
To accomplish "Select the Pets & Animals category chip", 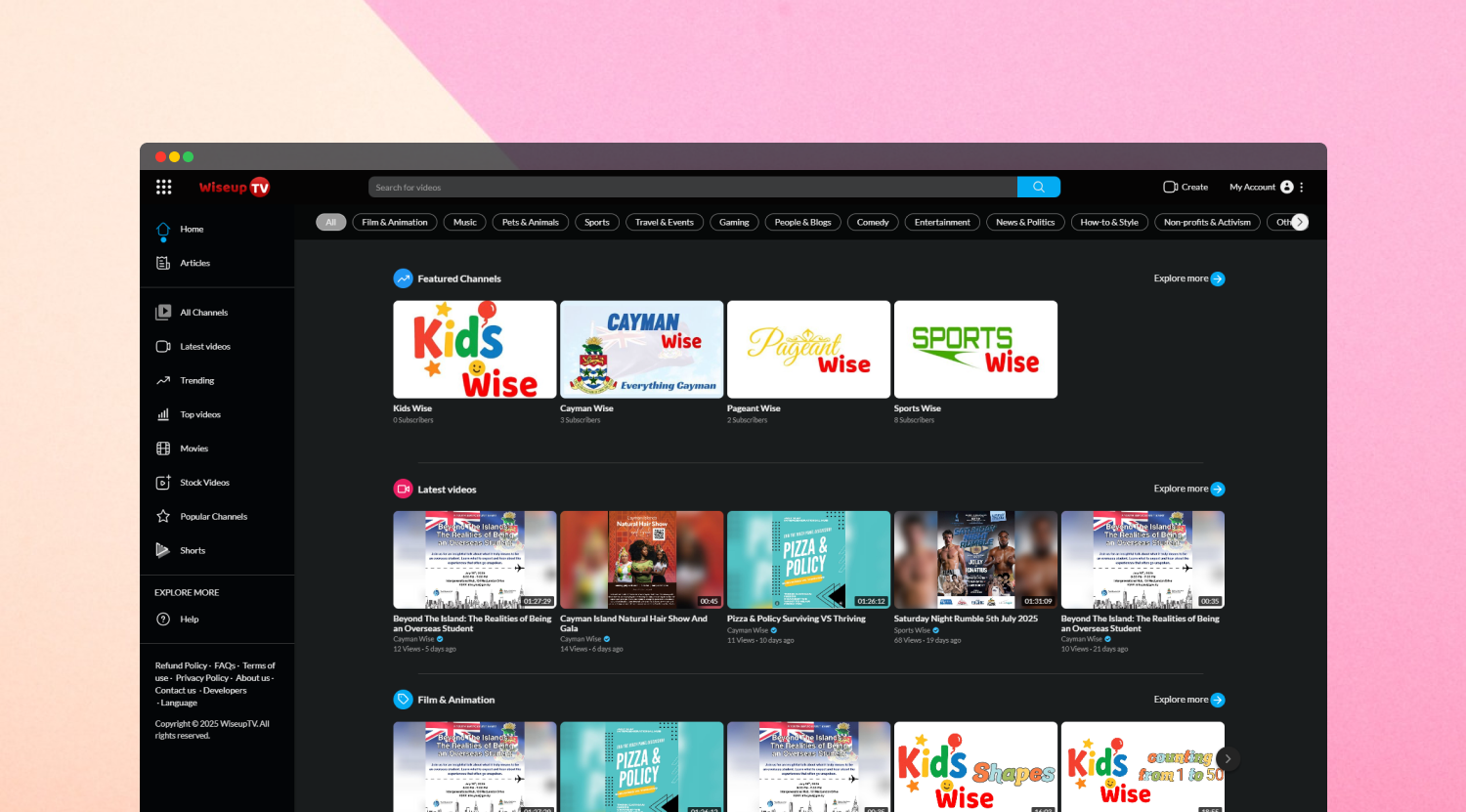I will 531,223.
